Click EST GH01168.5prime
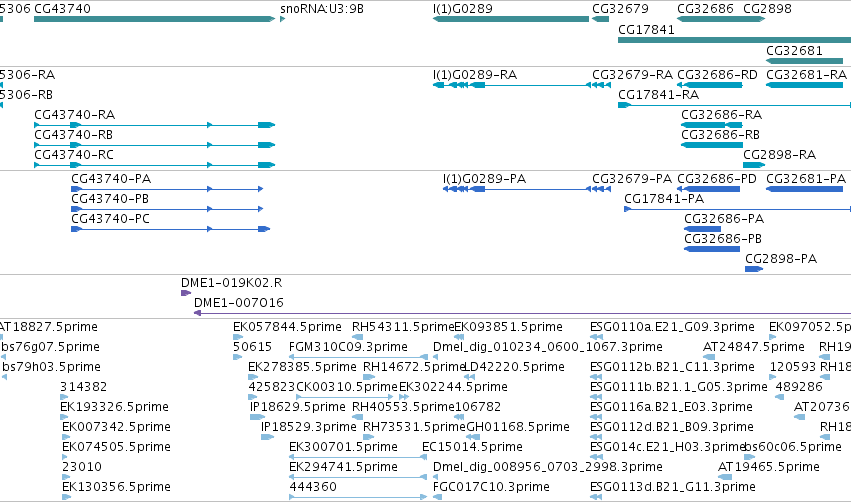Screen dimensions: 851x502 473,437
